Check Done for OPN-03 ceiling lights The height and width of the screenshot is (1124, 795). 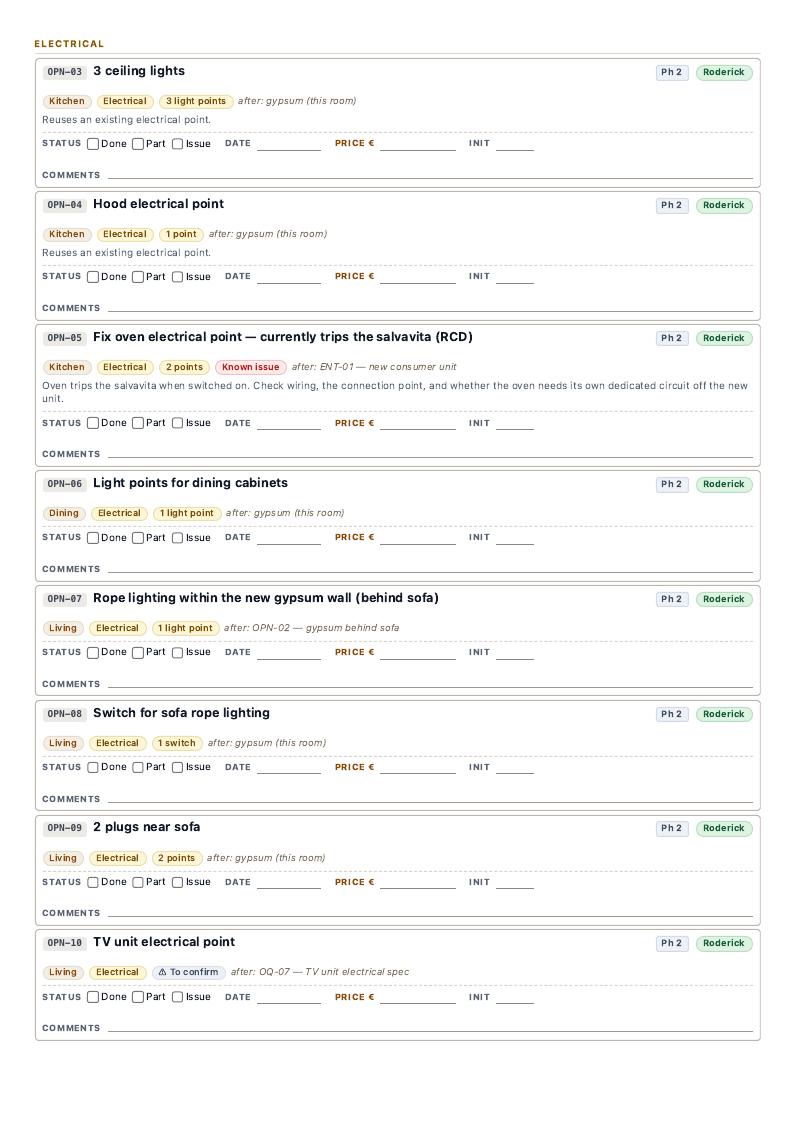[x=93, y=144]
